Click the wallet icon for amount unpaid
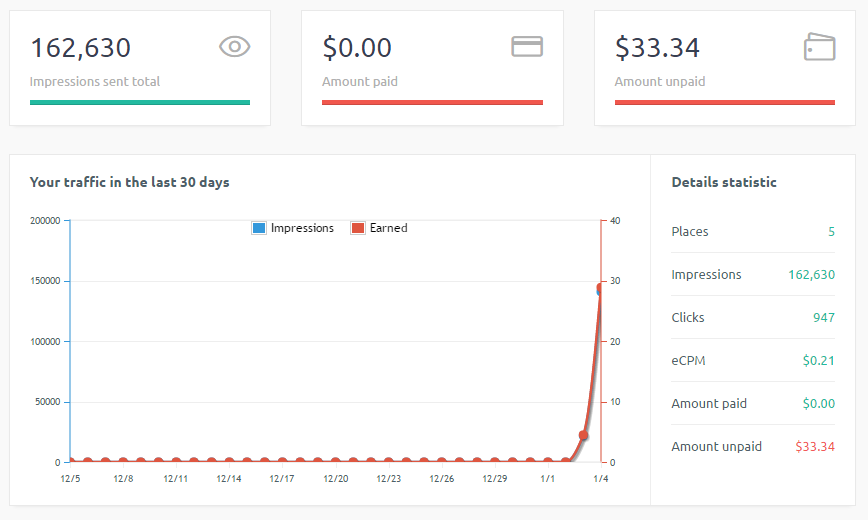 819,46
